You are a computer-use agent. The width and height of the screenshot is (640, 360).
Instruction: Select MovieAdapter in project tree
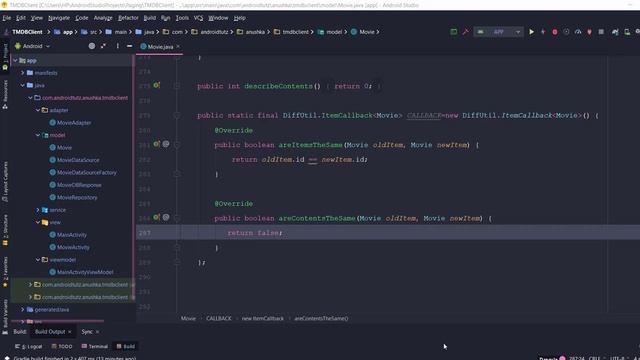[74, 122]
